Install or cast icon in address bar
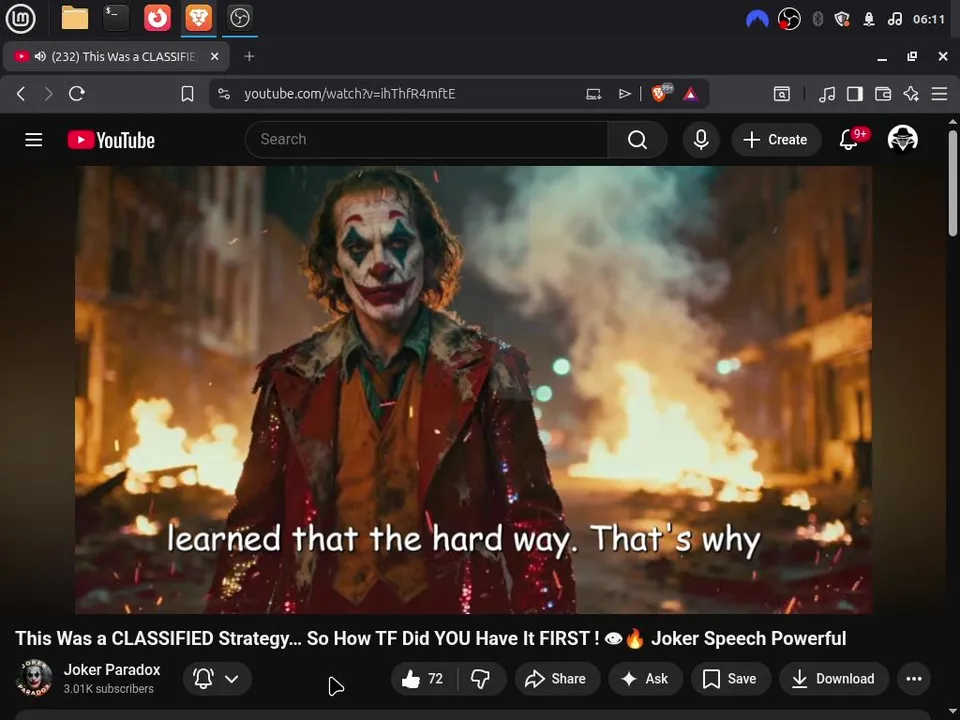 (x=593, y=94)
